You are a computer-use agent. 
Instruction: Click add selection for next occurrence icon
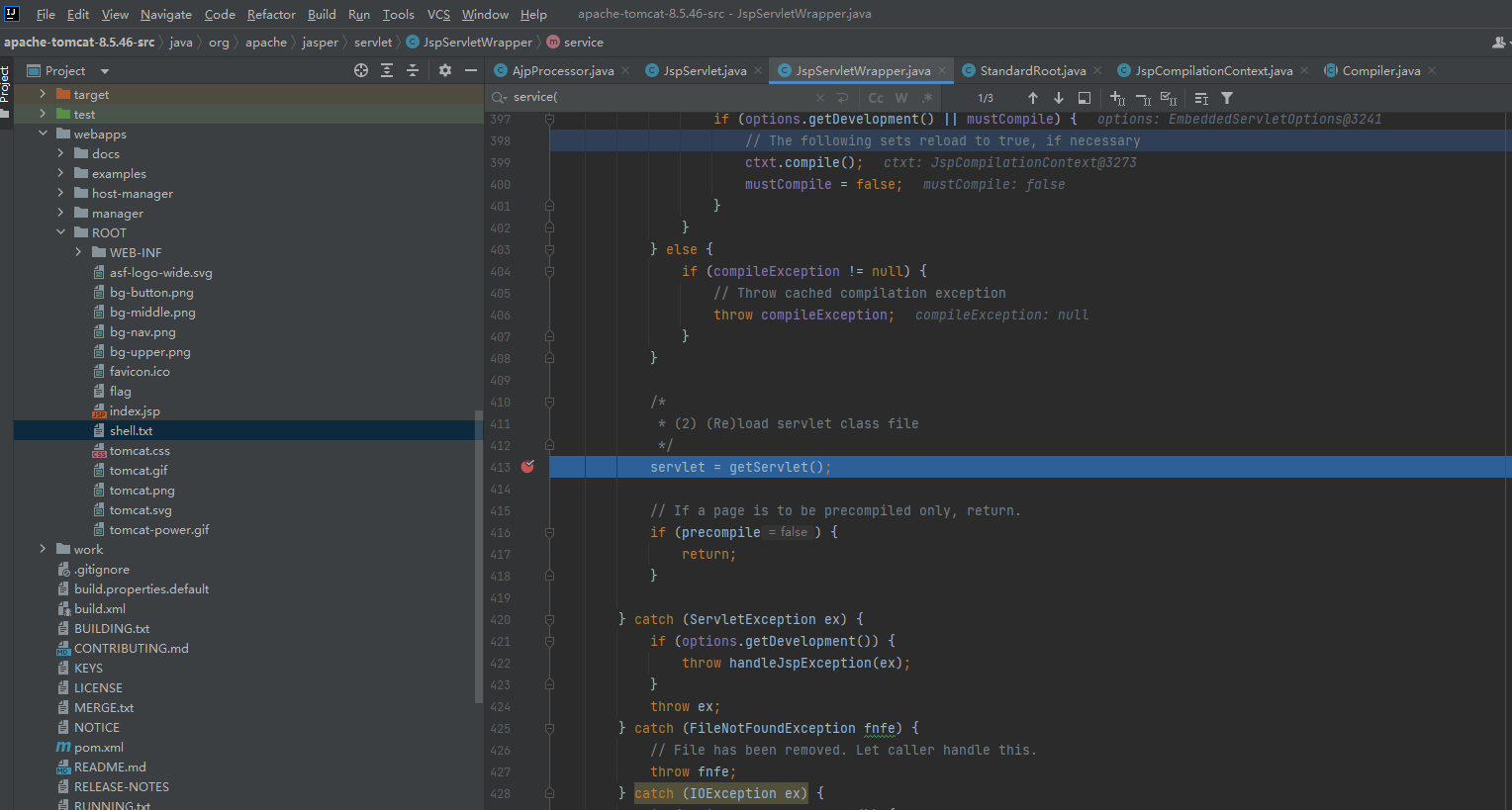pyautogui.click(x=1118, y=98)
